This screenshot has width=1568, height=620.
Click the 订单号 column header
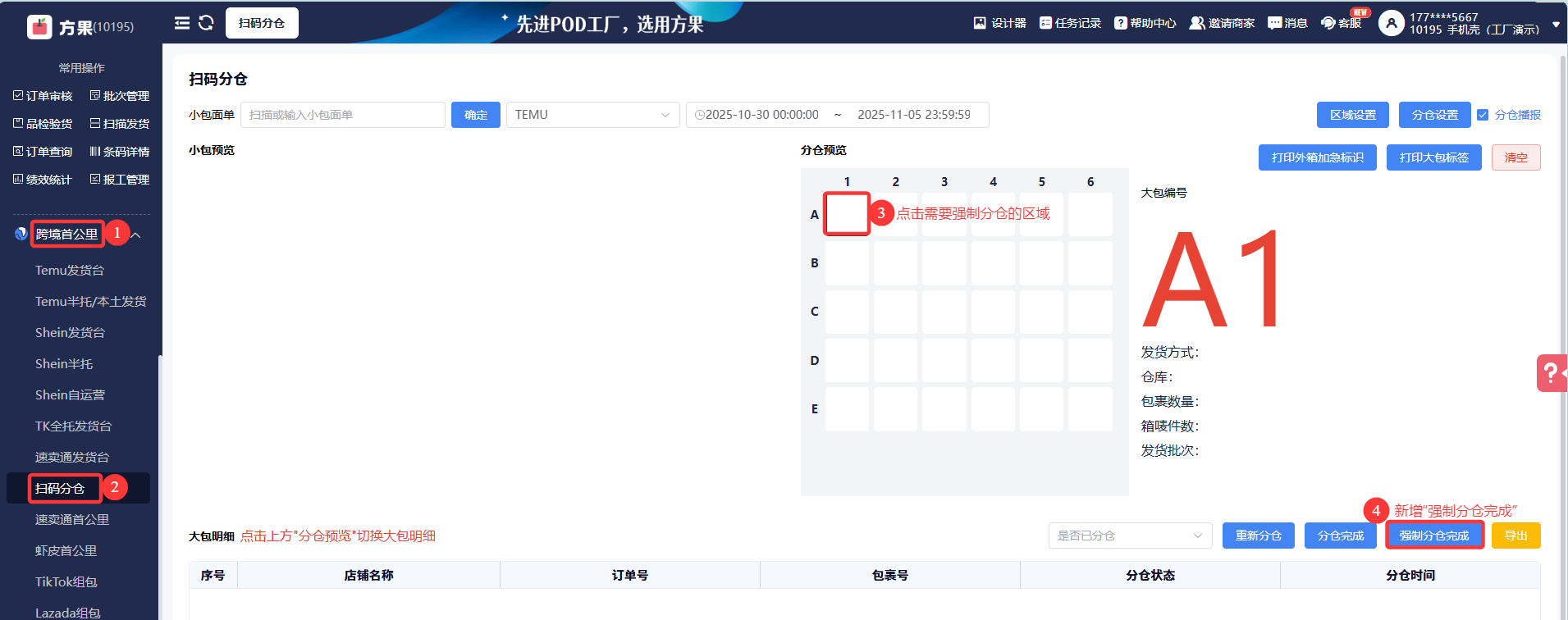coord(630,575)
